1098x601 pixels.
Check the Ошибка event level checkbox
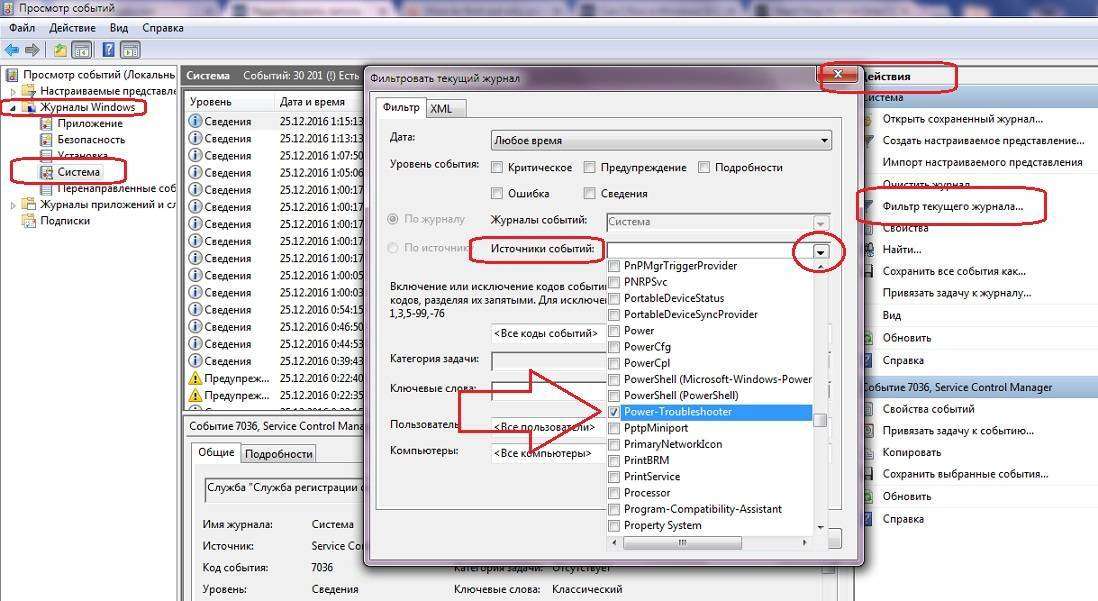[x=498, y=194]
